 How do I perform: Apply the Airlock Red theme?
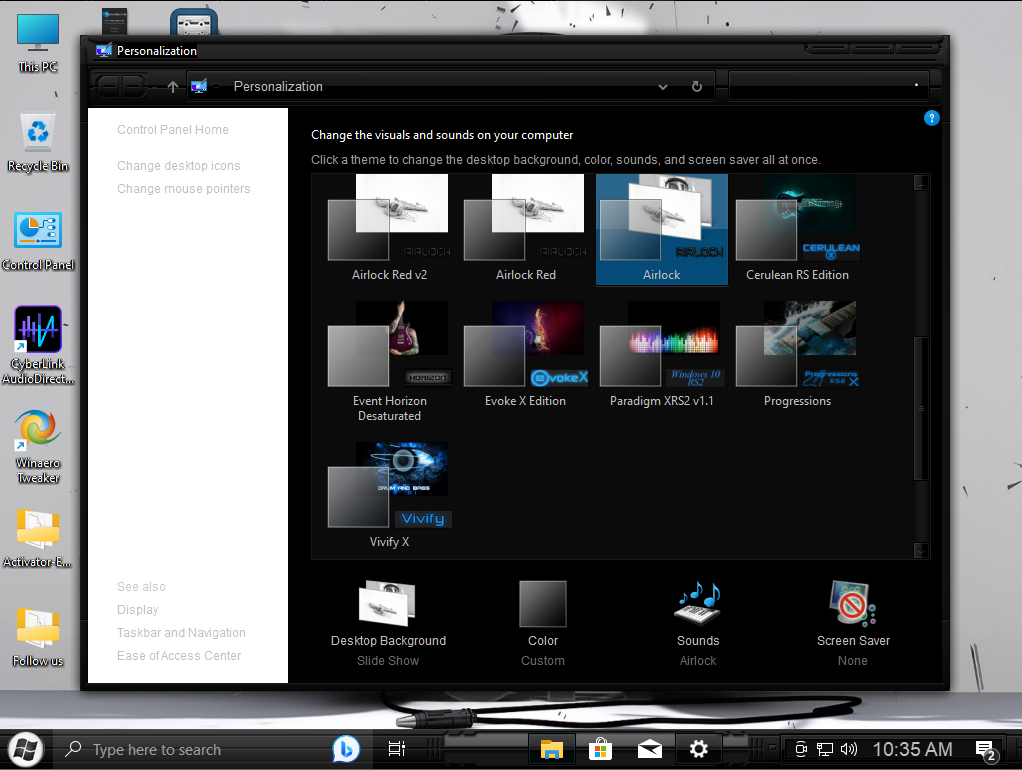pyautogui.click(x=525, y=229)
